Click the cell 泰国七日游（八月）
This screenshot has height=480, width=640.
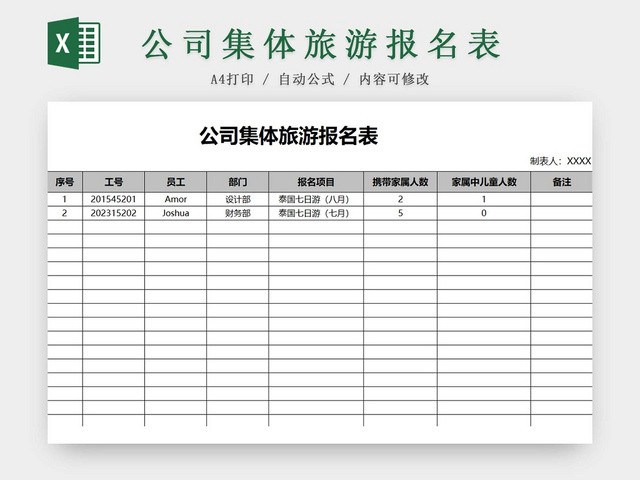pyautogui.click(x=316, y=200)
